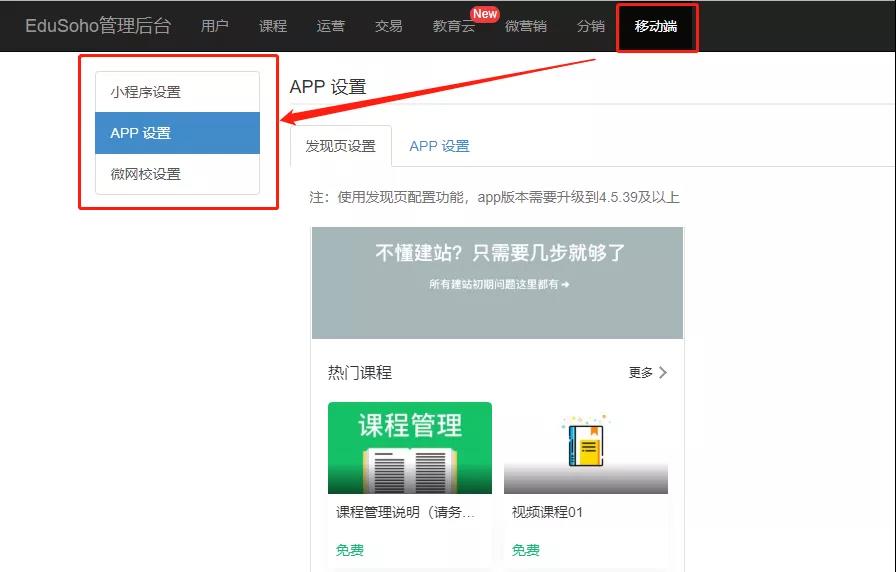The image size is (896, 572).
Task: Select the 移动端 navigation item
Action: pyautogui.click(x=656, y=26)
